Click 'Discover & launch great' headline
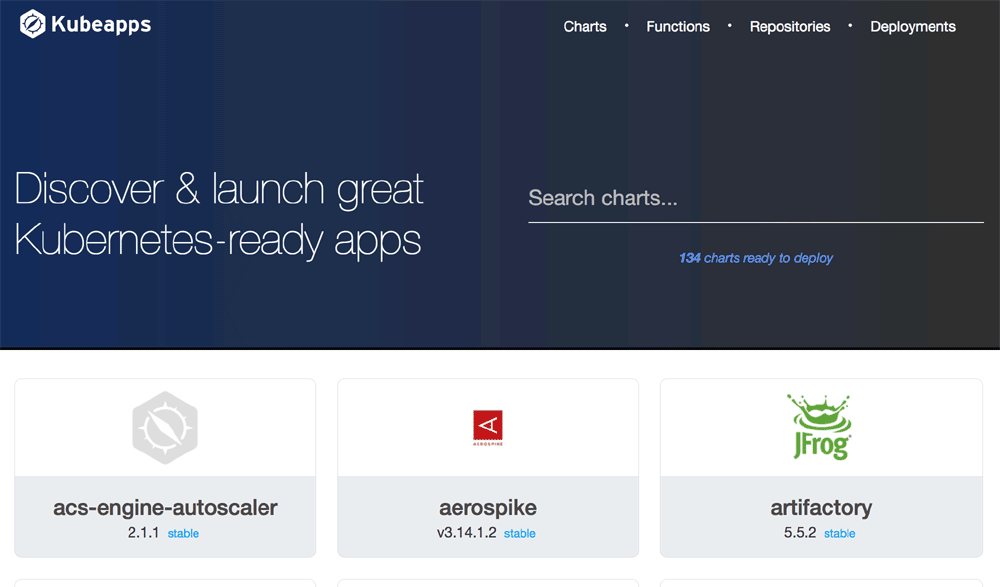This screenshot has width=1000, height=587. click(x=219, y=189)
